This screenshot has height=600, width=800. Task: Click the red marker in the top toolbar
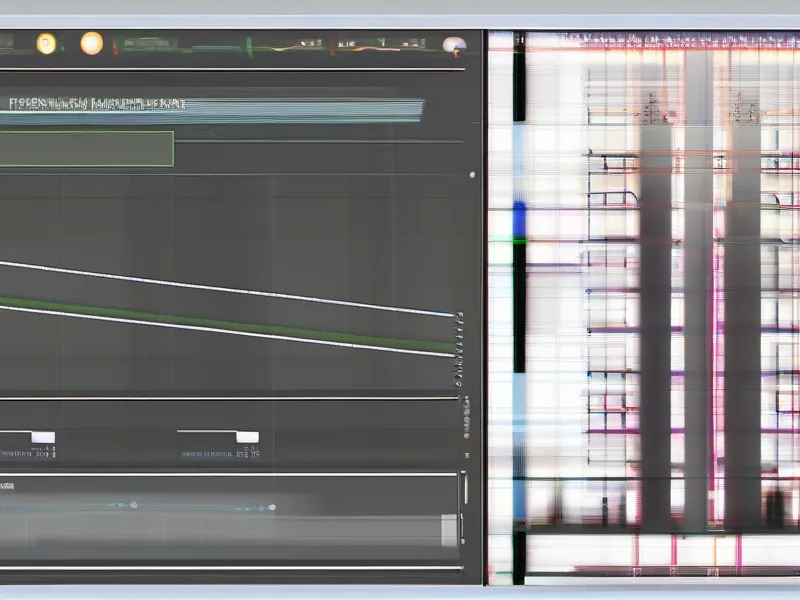coord(115,45)
